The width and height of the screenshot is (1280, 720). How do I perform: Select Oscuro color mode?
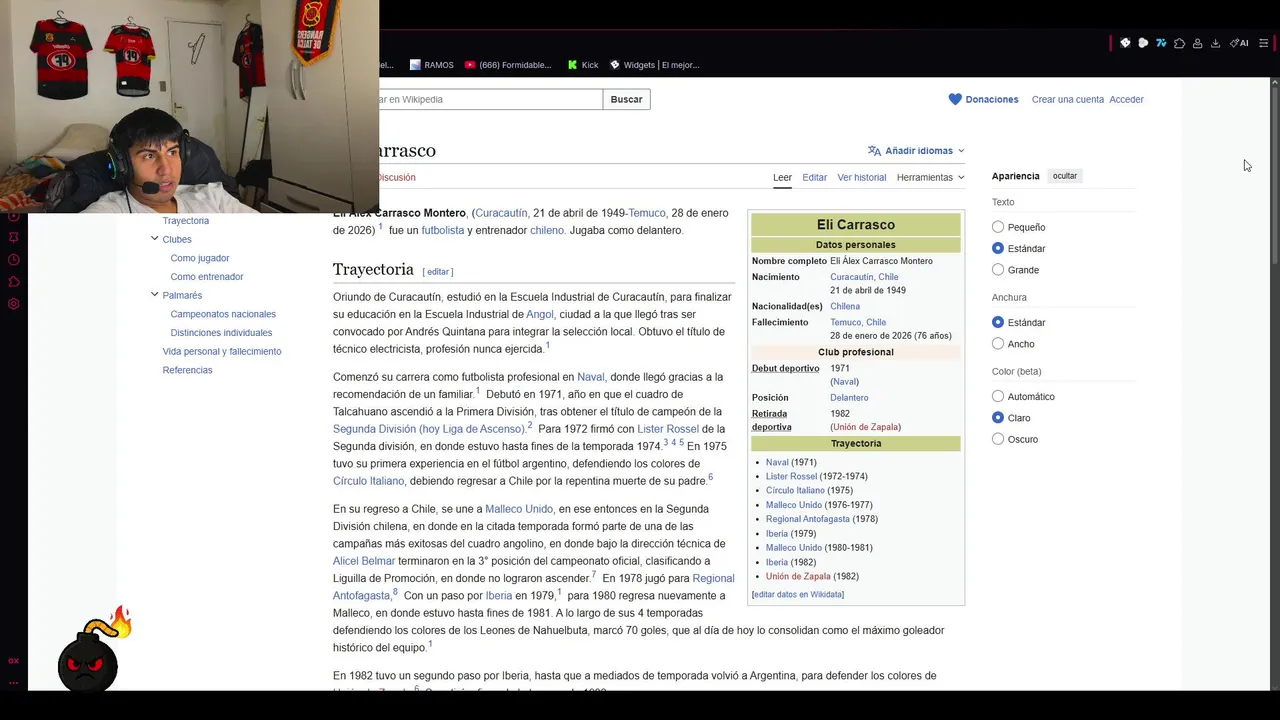tap(998, 439)
